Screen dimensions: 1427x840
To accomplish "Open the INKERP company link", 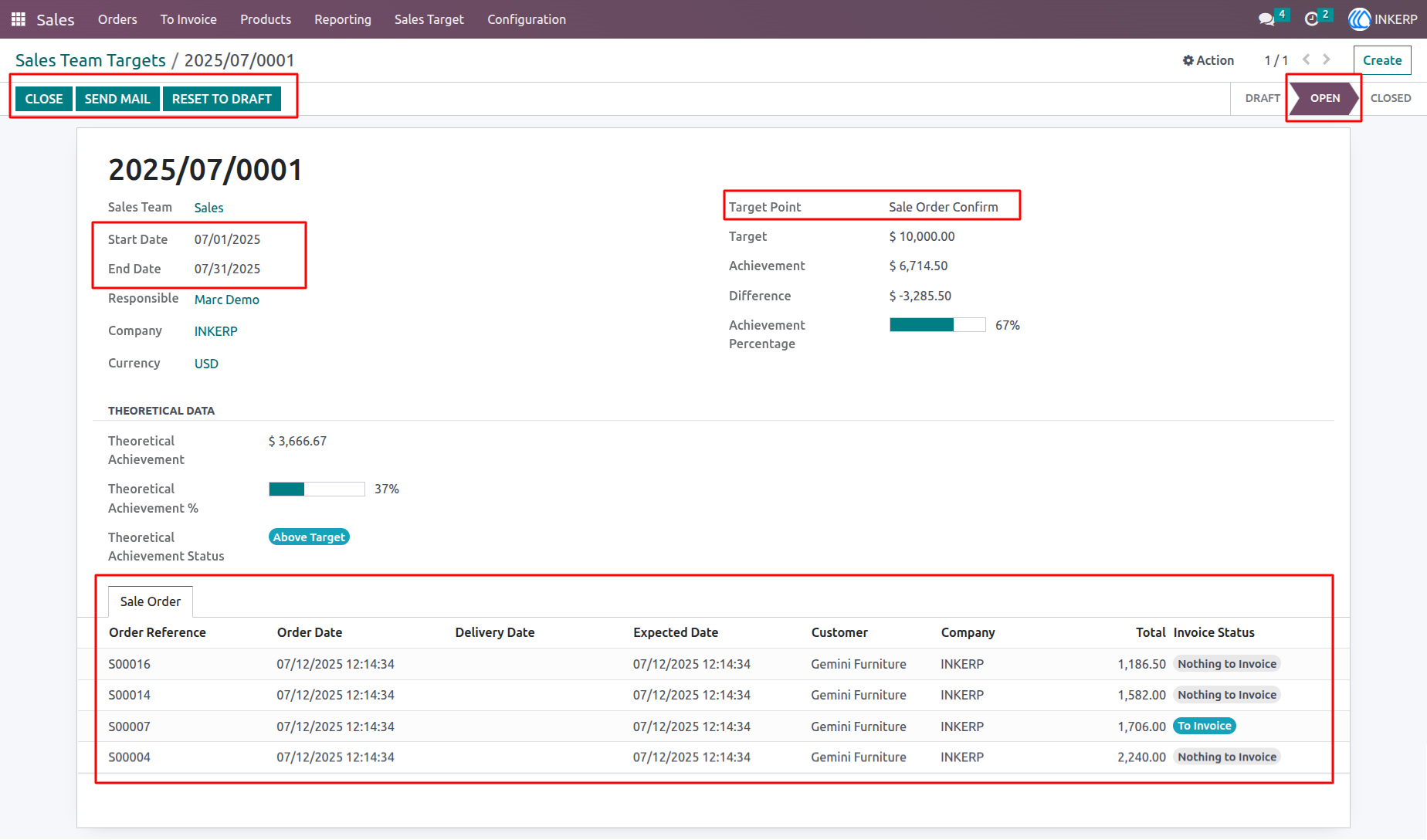I will point(216,331).
